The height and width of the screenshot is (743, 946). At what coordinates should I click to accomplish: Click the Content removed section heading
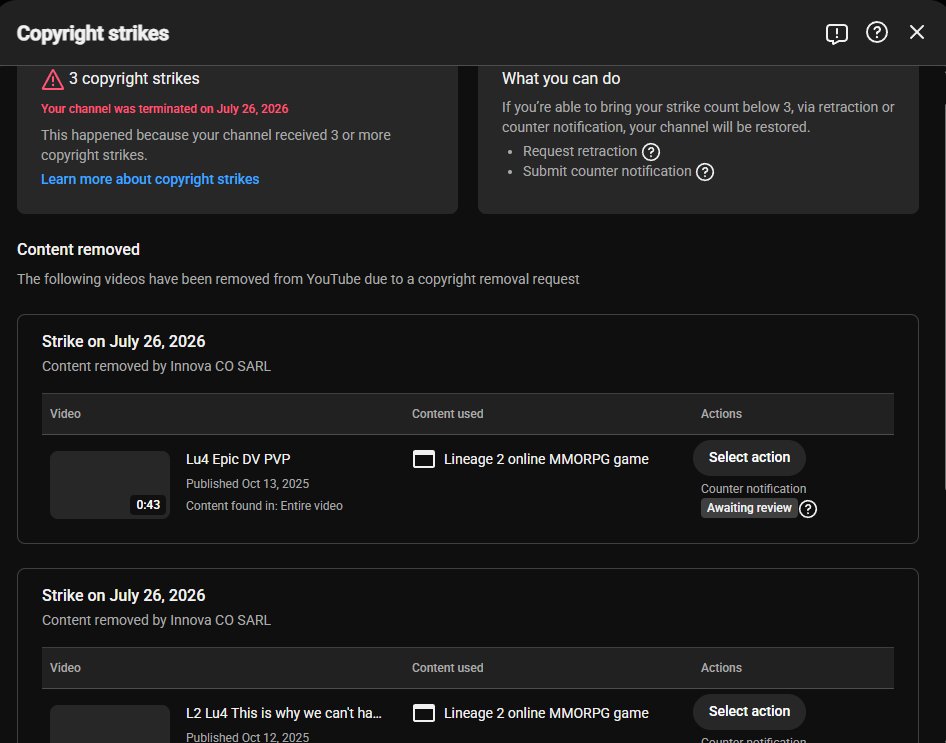[x=78, y=250]
